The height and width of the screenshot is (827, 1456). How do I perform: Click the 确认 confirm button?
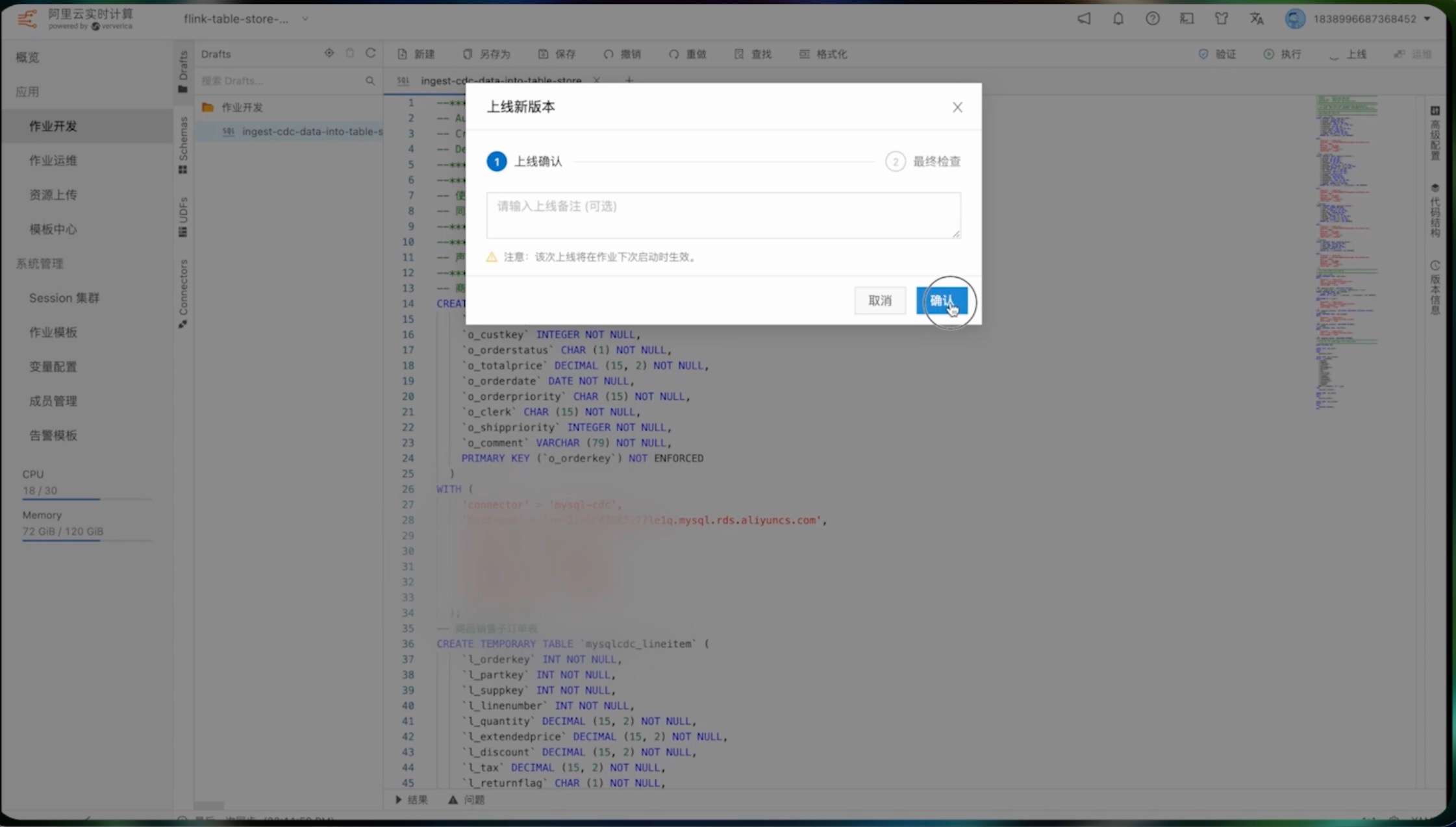942,301
